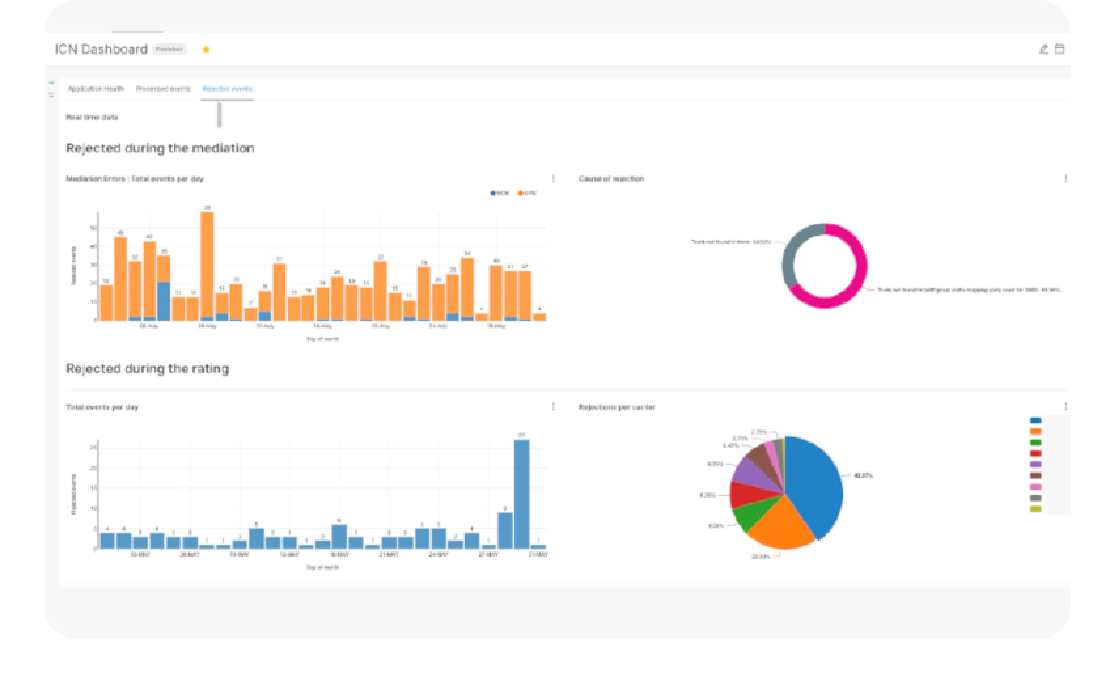The image size is (1110, 694).
Task: Toggle the orange carrier legend swatch
Action: pyautogui.click(x=1036, y=431)
